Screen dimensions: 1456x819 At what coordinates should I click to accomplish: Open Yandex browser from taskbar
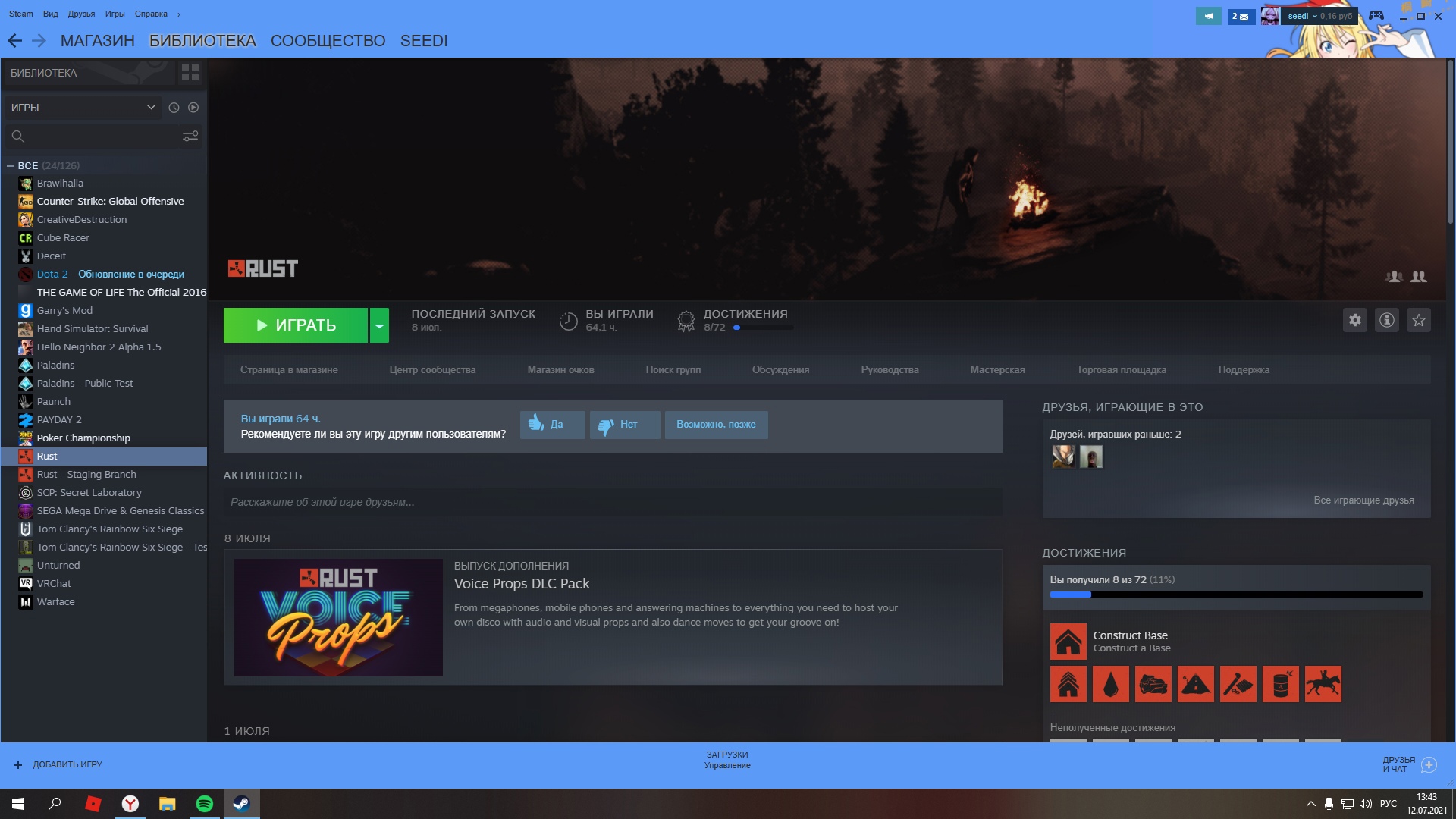(x=130, y=804)
